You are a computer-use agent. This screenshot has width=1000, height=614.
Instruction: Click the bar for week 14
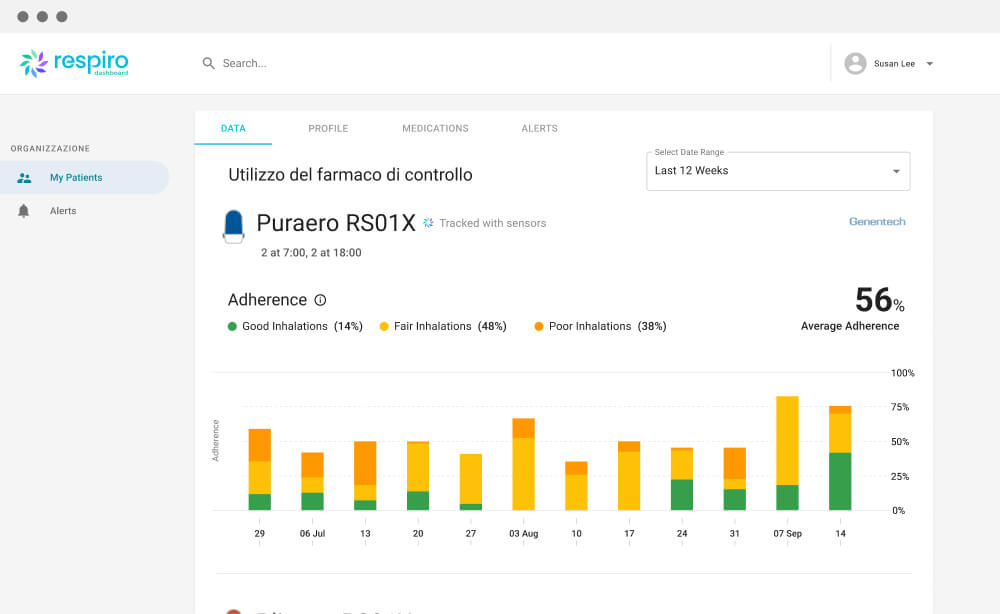click(840, 458)
